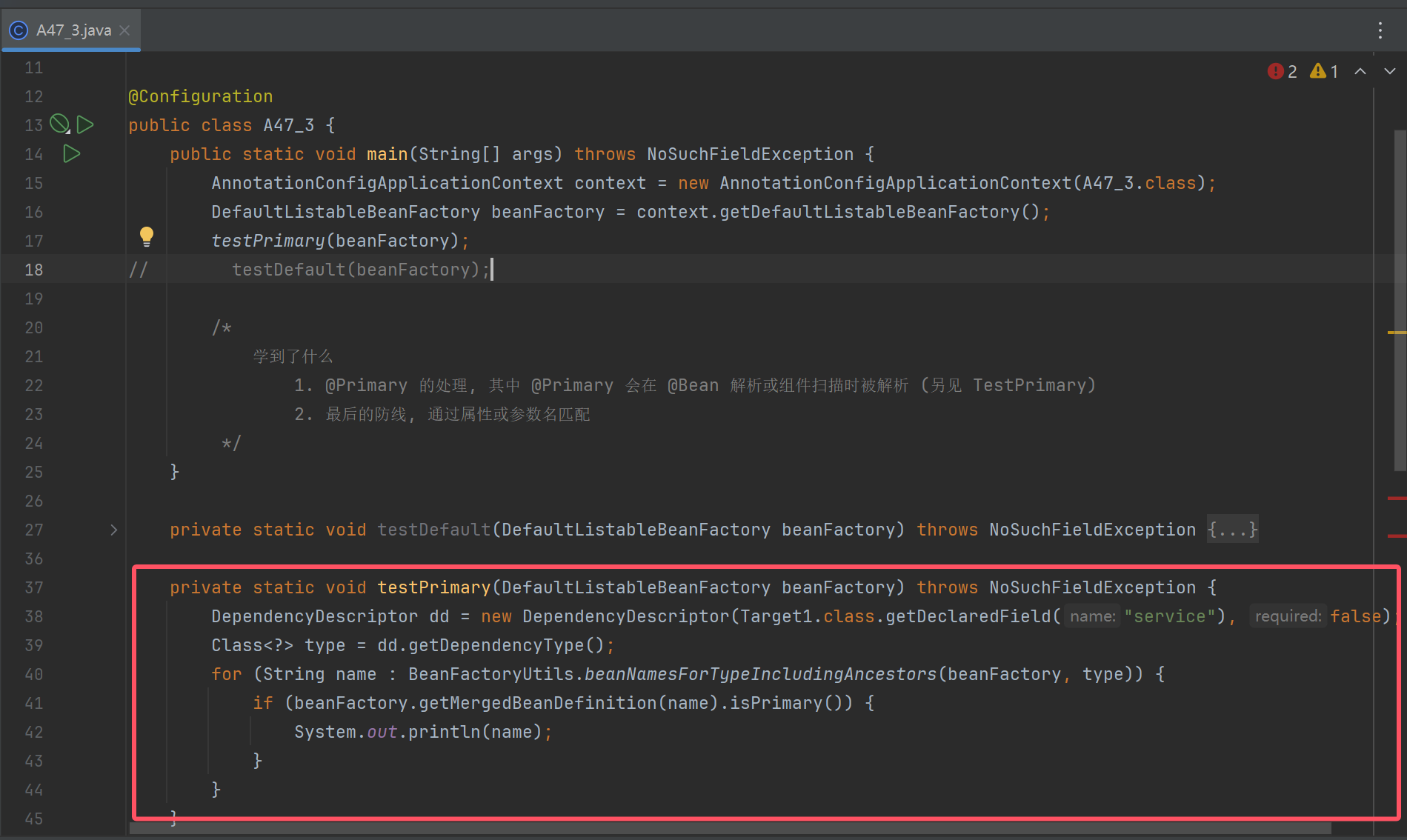Image resolution: width=1407 pixels, height=840 pixels.
Task: Run class A47_3 from line 13 gutter
Action: (86, 124)
